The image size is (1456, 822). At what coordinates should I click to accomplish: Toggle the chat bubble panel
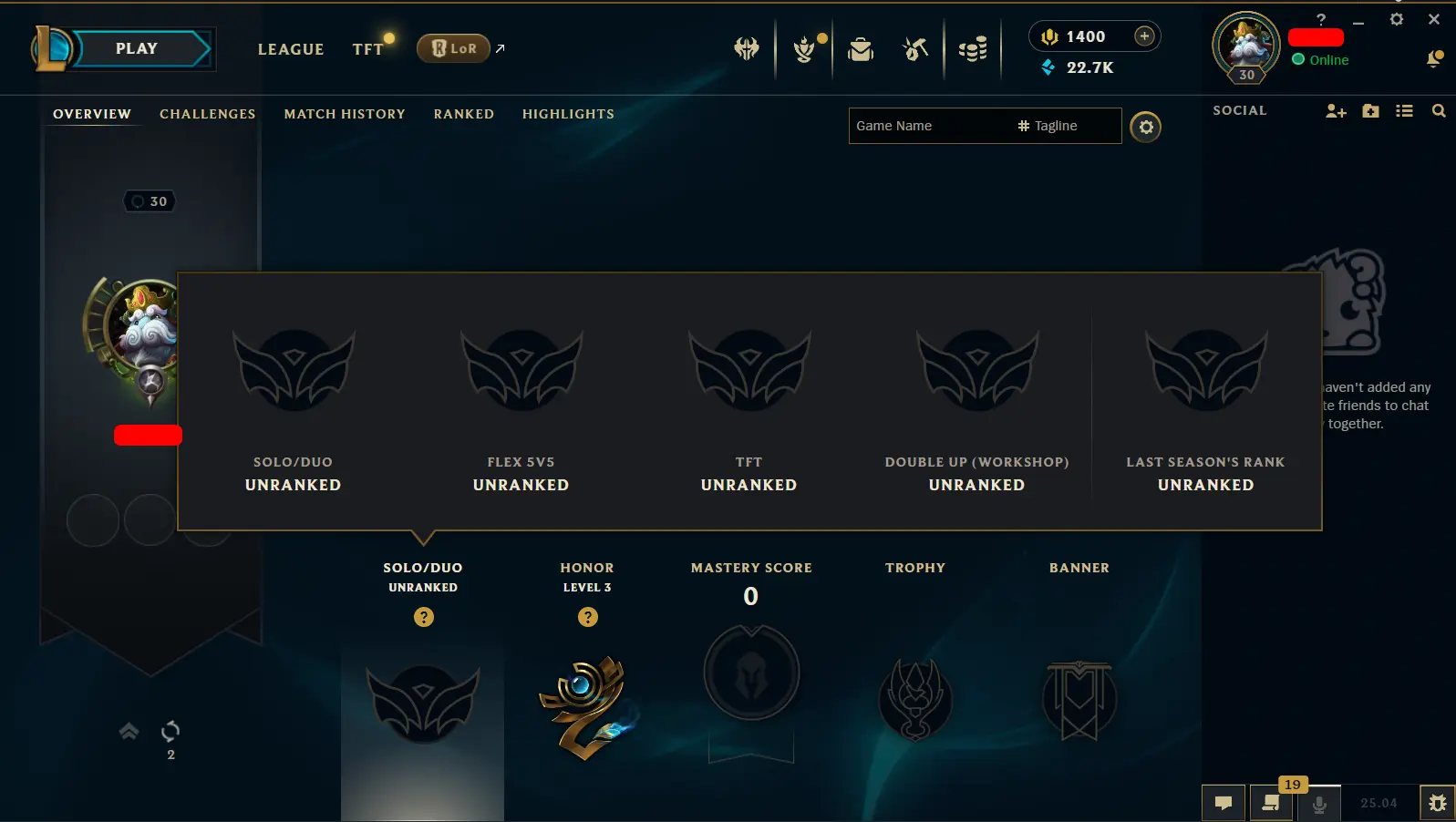(1224, 803)
